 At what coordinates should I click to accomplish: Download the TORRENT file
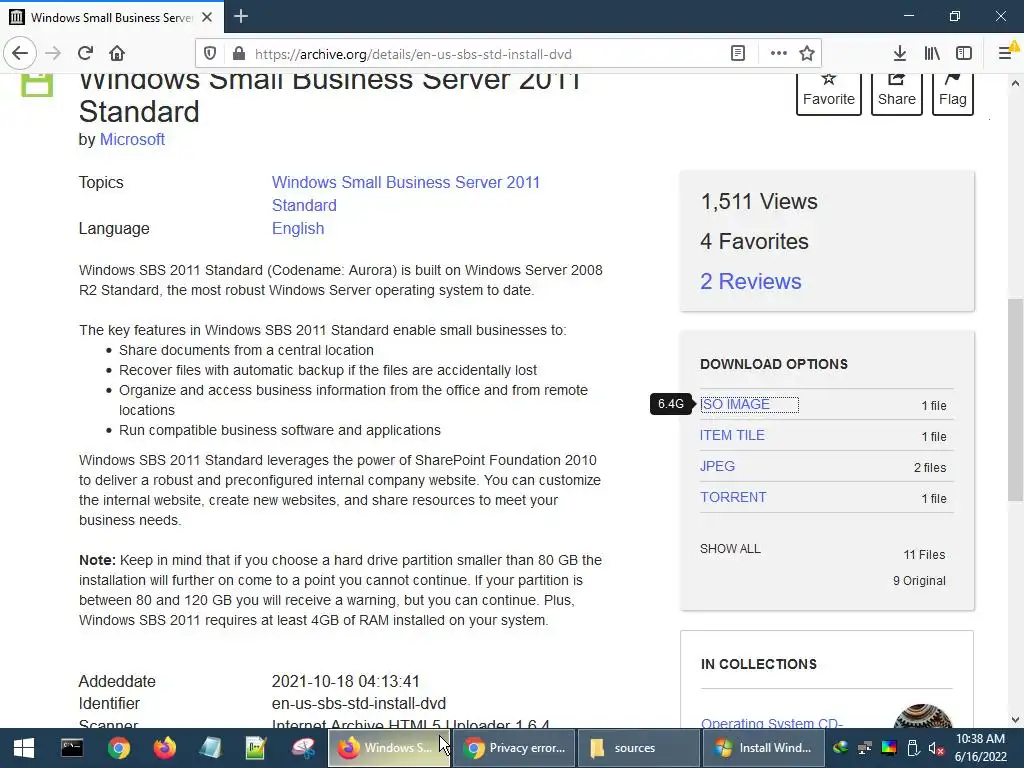[733, 497]
